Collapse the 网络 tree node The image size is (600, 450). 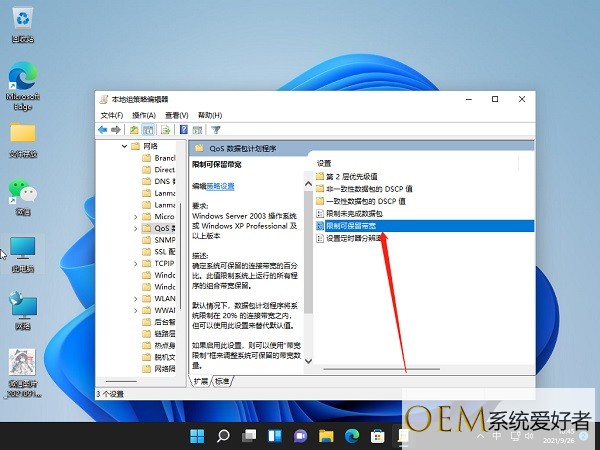click(x=124, y=146)
